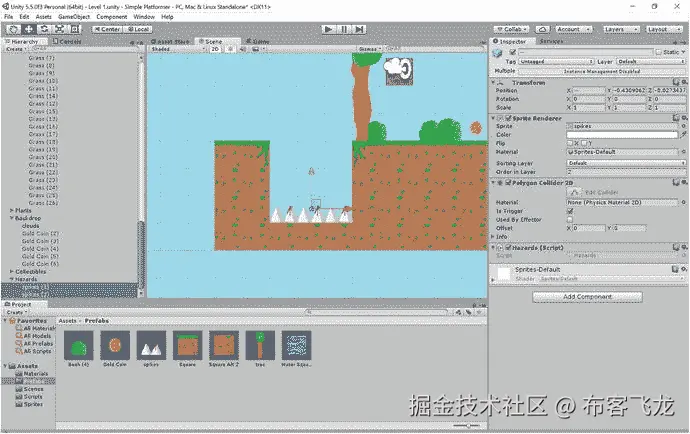Switch to the Game tab
The width and height of the screenshot is (690, 434).
[x=258, y=41]
